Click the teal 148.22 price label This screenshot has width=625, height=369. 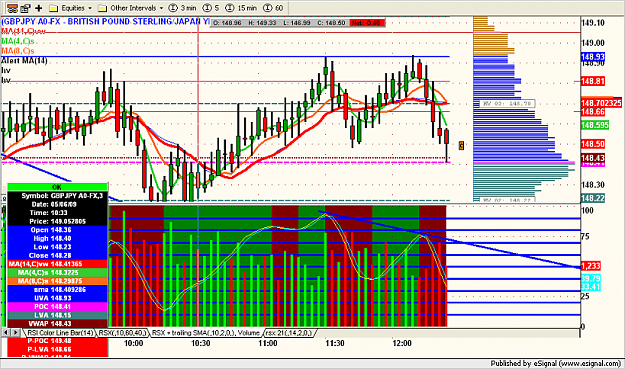pos(593,198)
